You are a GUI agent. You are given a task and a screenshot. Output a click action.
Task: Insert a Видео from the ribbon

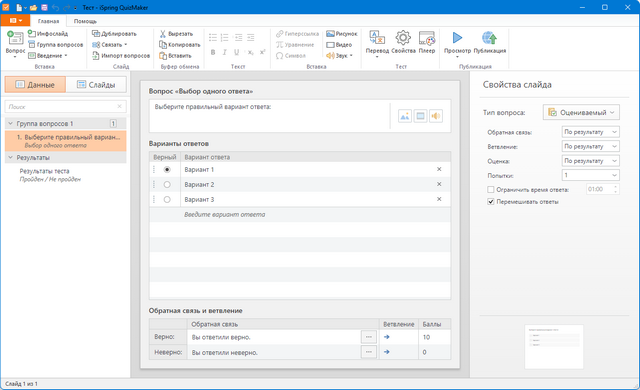pyautogui.click(x=339, y=44)
